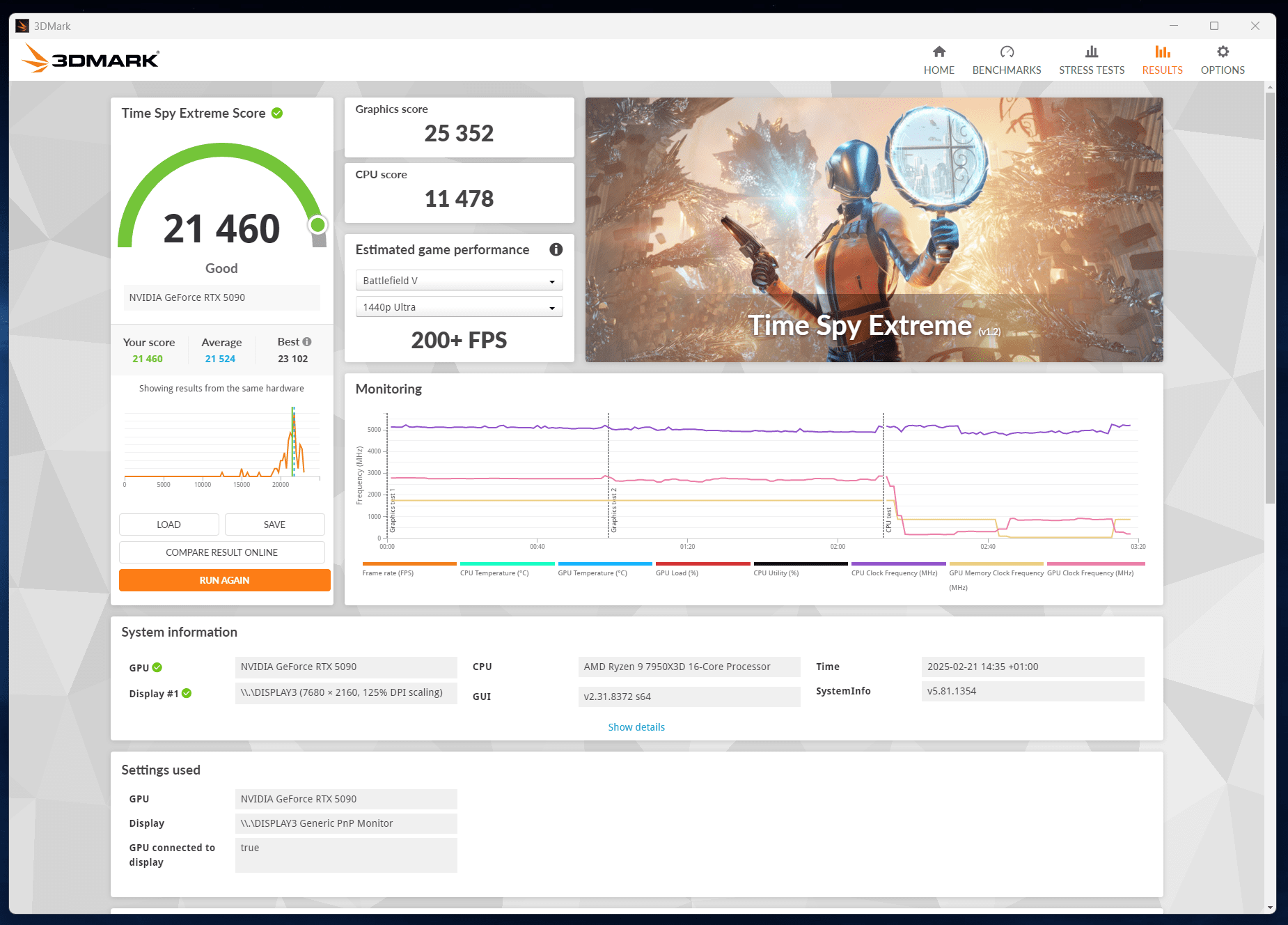The height and width of the screenshot is (925, 1288).
Task: Go to HOME tab
Action: (x=938, y=70)
